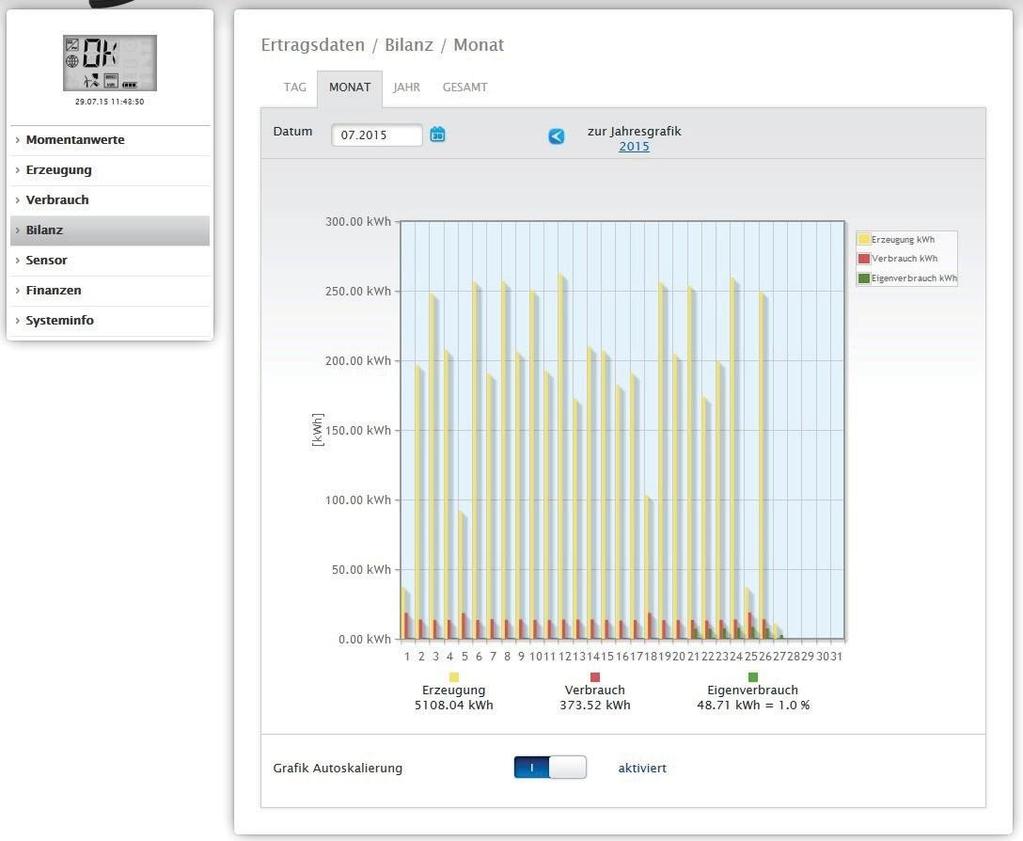Switch to the JAHR tab
This screenshot has width=1023, height=841.
[406, 87]
